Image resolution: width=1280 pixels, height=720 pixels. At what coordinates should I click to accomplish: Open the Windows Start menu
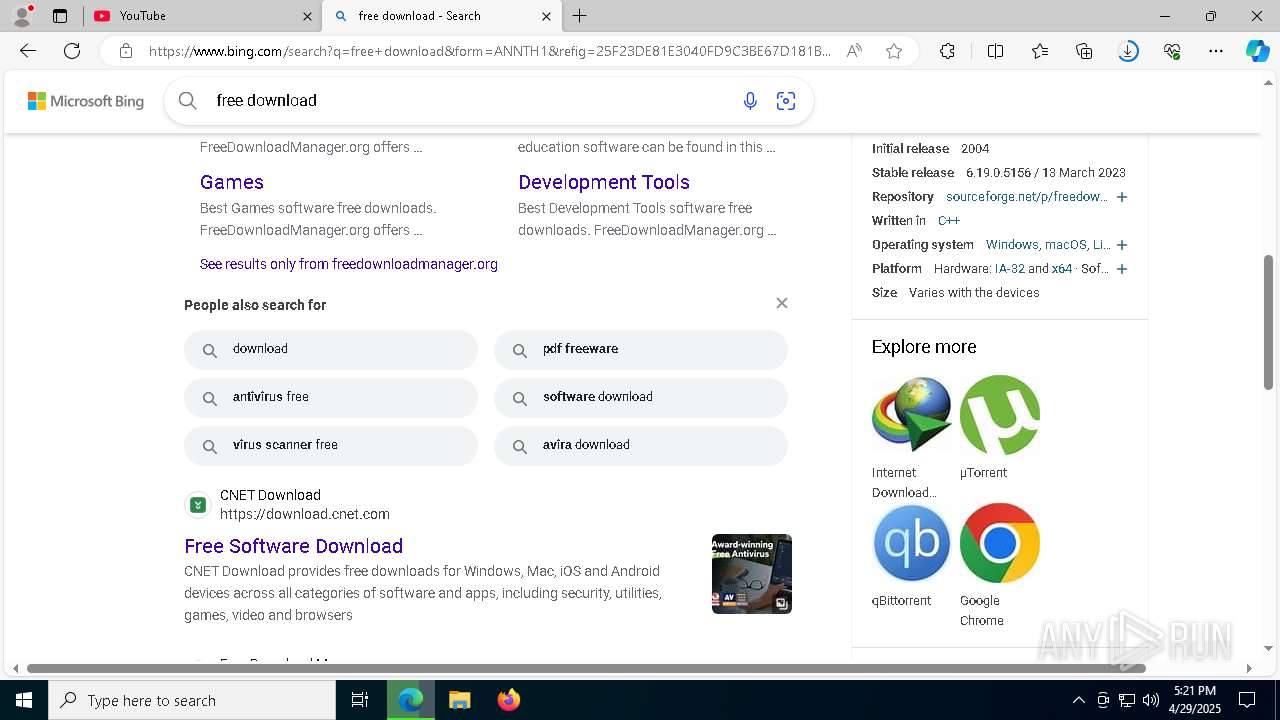pos(24,700)
